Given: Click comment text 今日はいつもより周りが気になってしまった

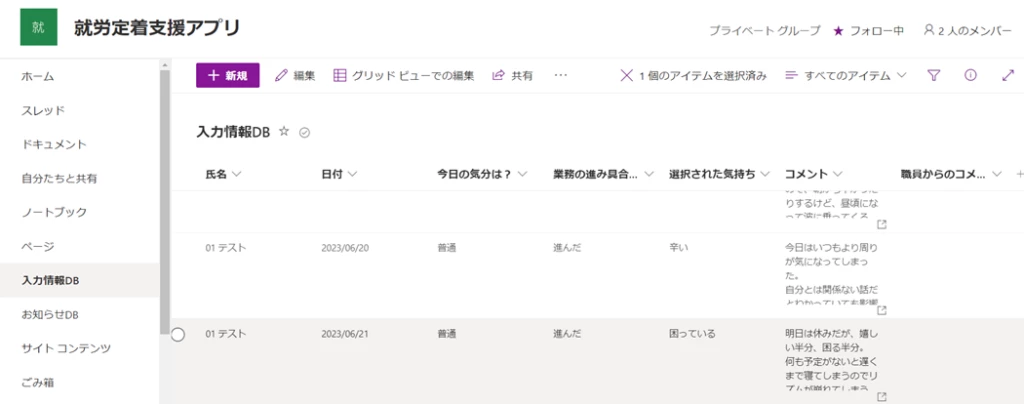Looking at the screenshot, I should [832, 262].
